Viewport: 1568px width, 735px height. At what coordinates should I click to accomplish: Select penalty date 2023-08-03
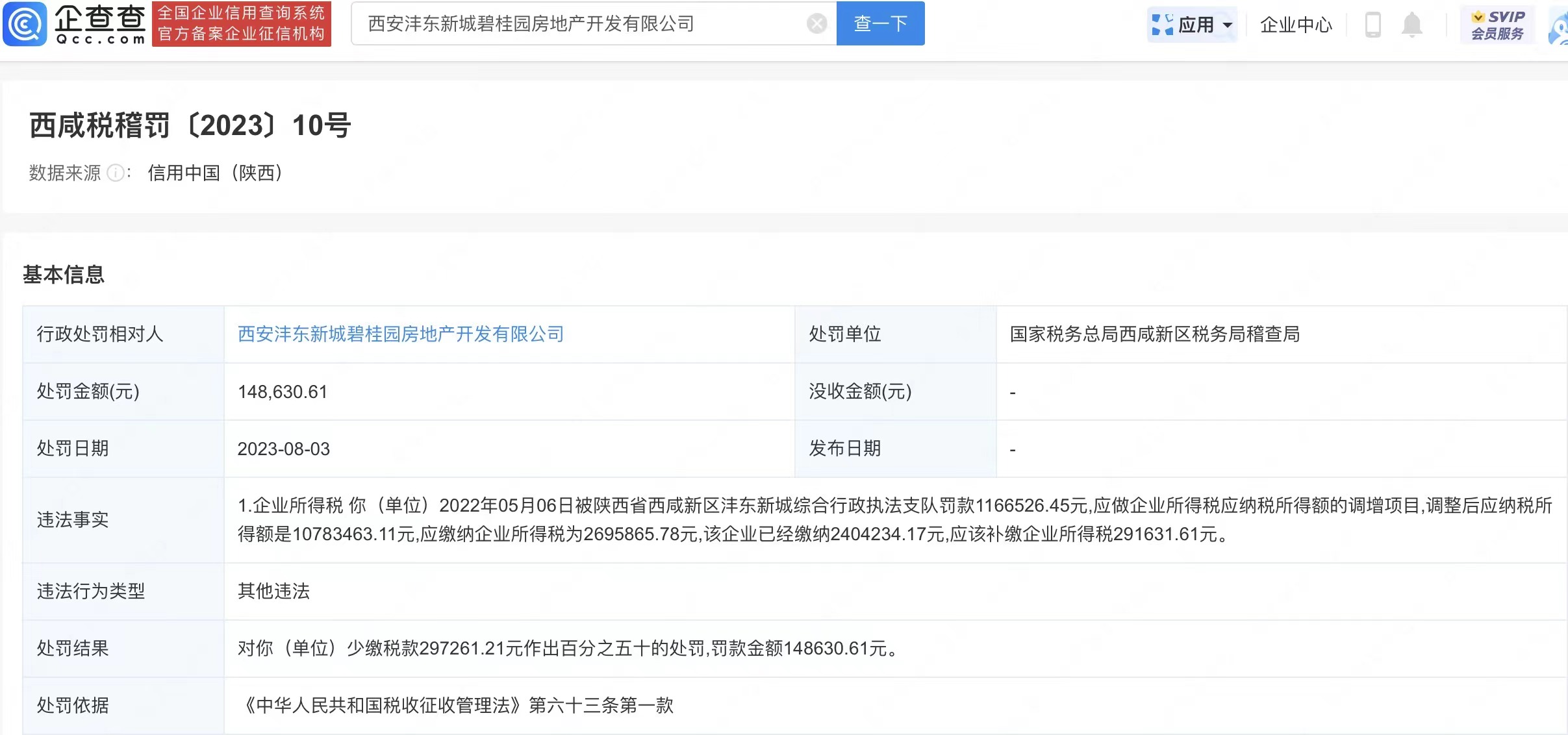(284, 449)
